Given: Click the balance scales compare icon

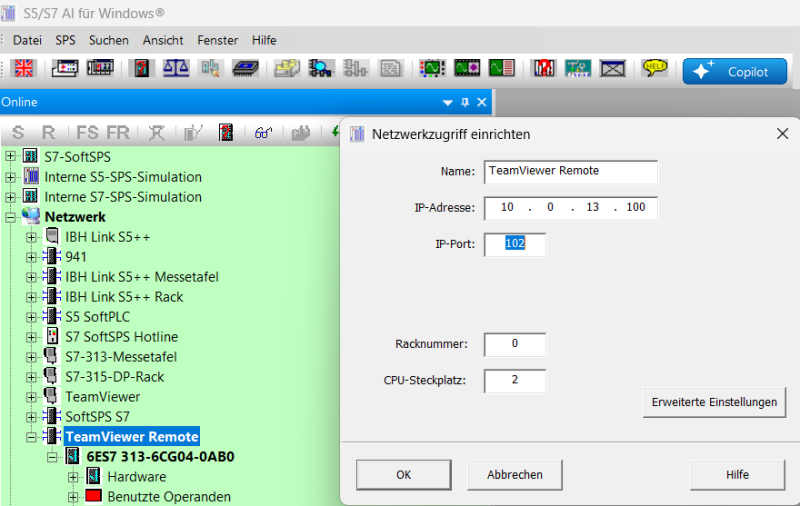Looking at the screenshot, I should 176,68.
